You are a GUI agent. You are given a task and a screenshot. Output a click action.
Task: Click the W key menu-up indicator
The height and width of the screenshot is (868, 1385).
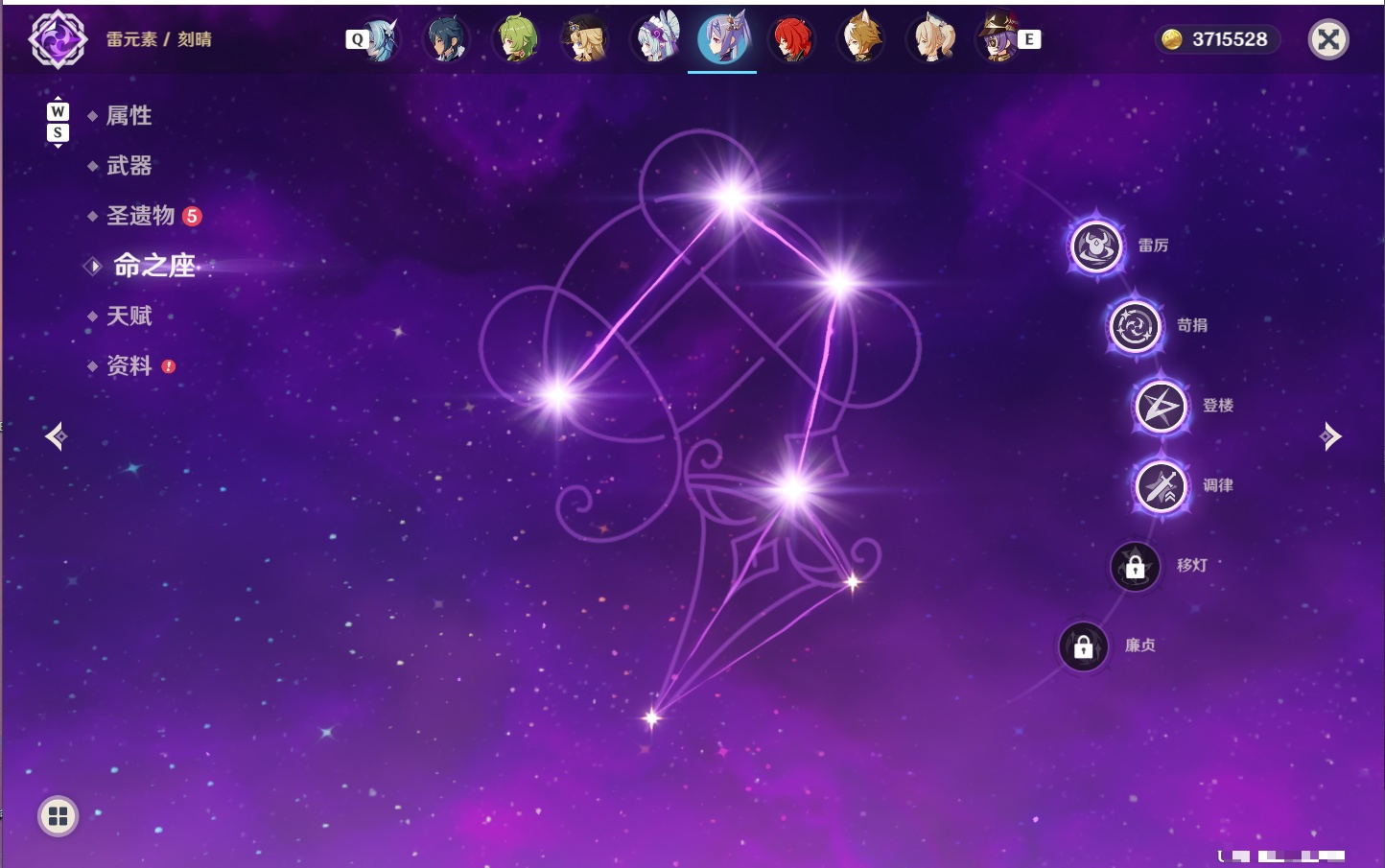pyautogui.click(x=58, y=111)
